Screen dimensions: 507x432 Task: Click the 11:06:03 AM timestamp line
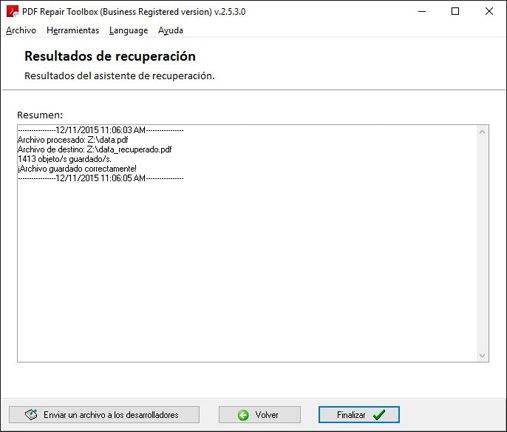(x=100, y=130)
